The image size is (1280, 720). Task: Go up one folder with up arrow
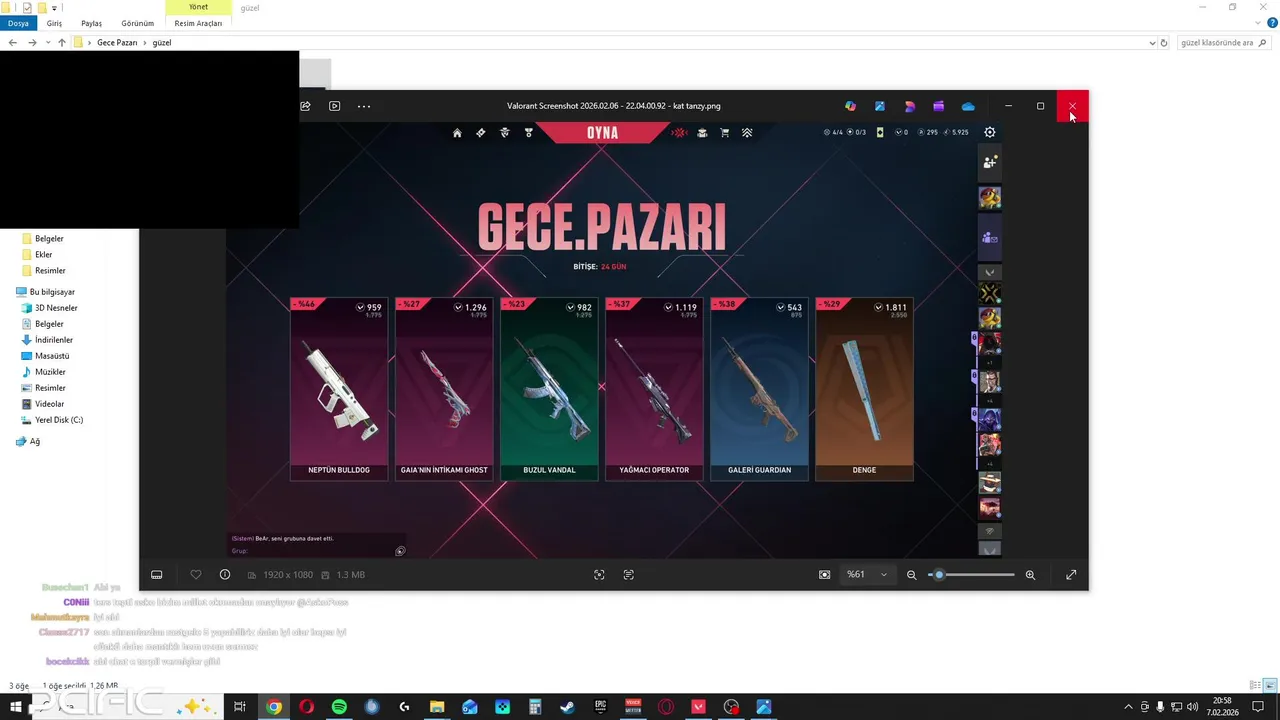click(62, 43)
